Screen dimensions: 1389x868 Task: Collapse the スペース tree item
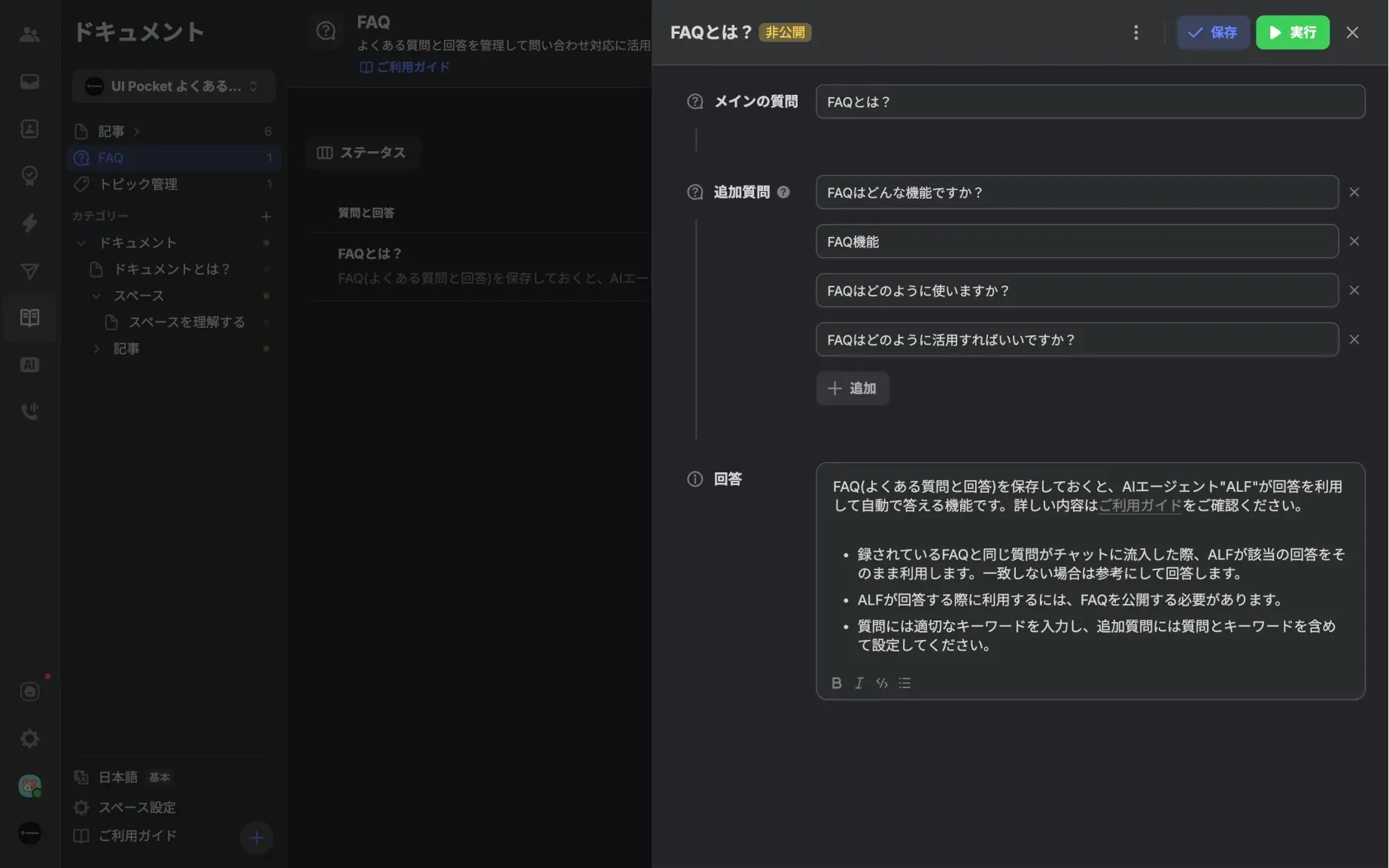[x=96, y=296]
